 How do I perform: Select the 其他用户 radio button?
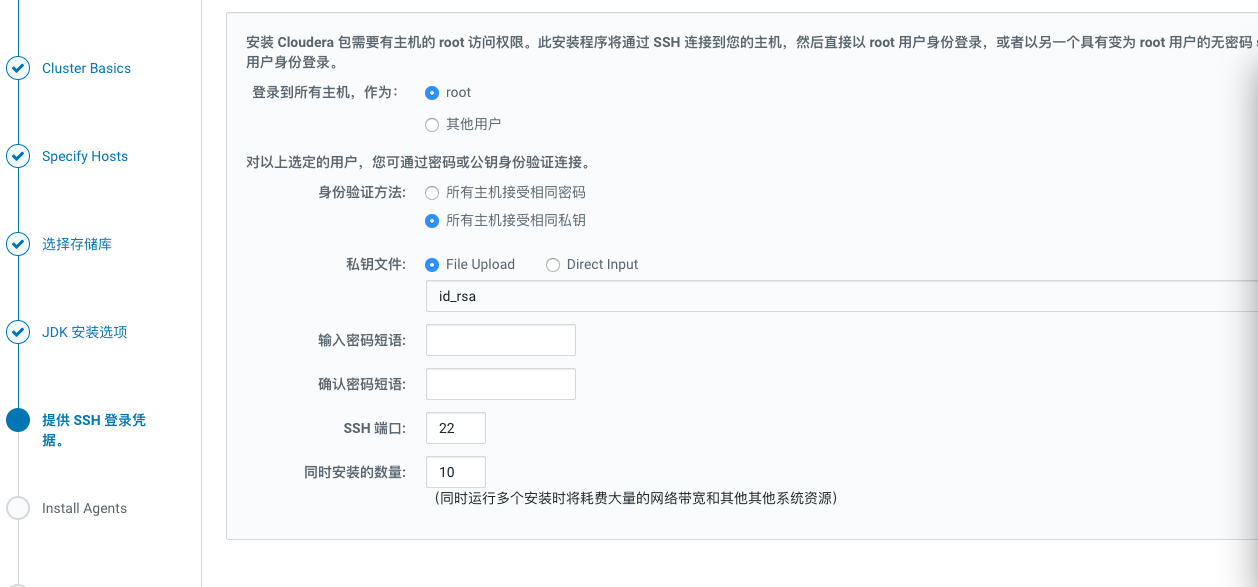click(432, 125)
